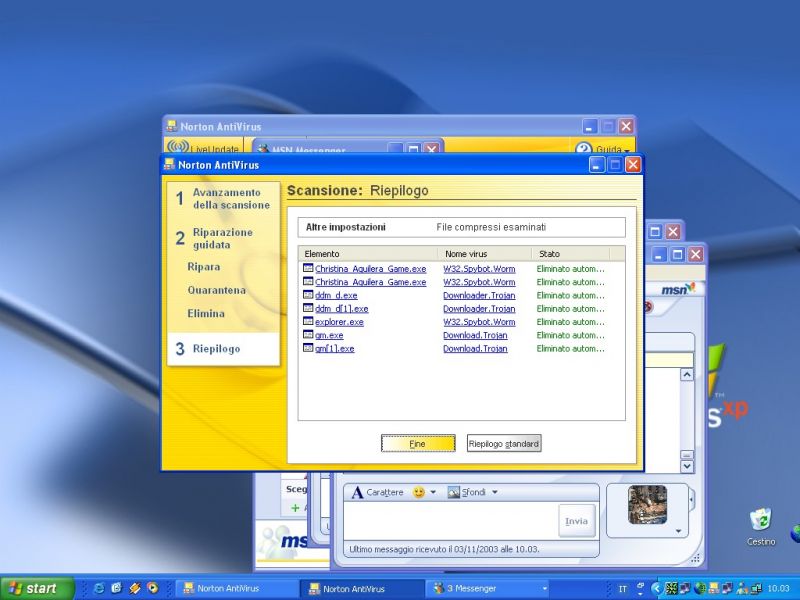The image size is (800, 600).
Task: Open ddm_d.exe file link
Action: (336, 295)
